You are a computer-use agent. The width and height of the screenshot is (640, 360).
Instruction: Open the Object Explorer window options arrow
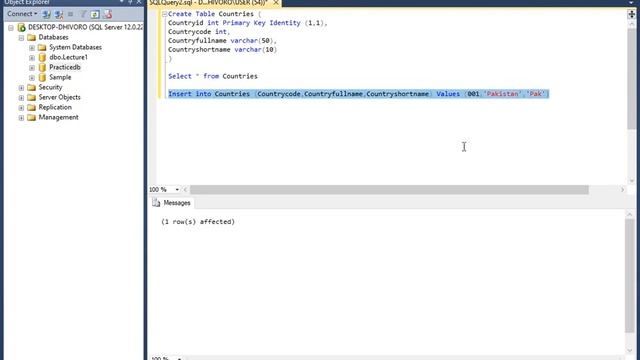[x=122, y=2]
